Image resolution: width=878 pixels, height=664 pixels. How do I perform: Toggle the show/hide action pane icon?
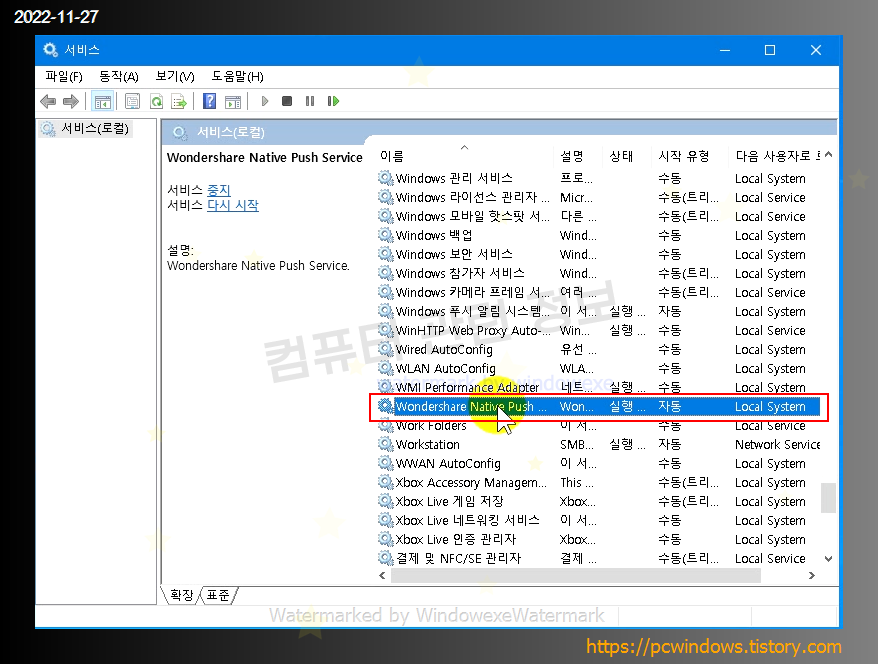click(x=232, y=101)
